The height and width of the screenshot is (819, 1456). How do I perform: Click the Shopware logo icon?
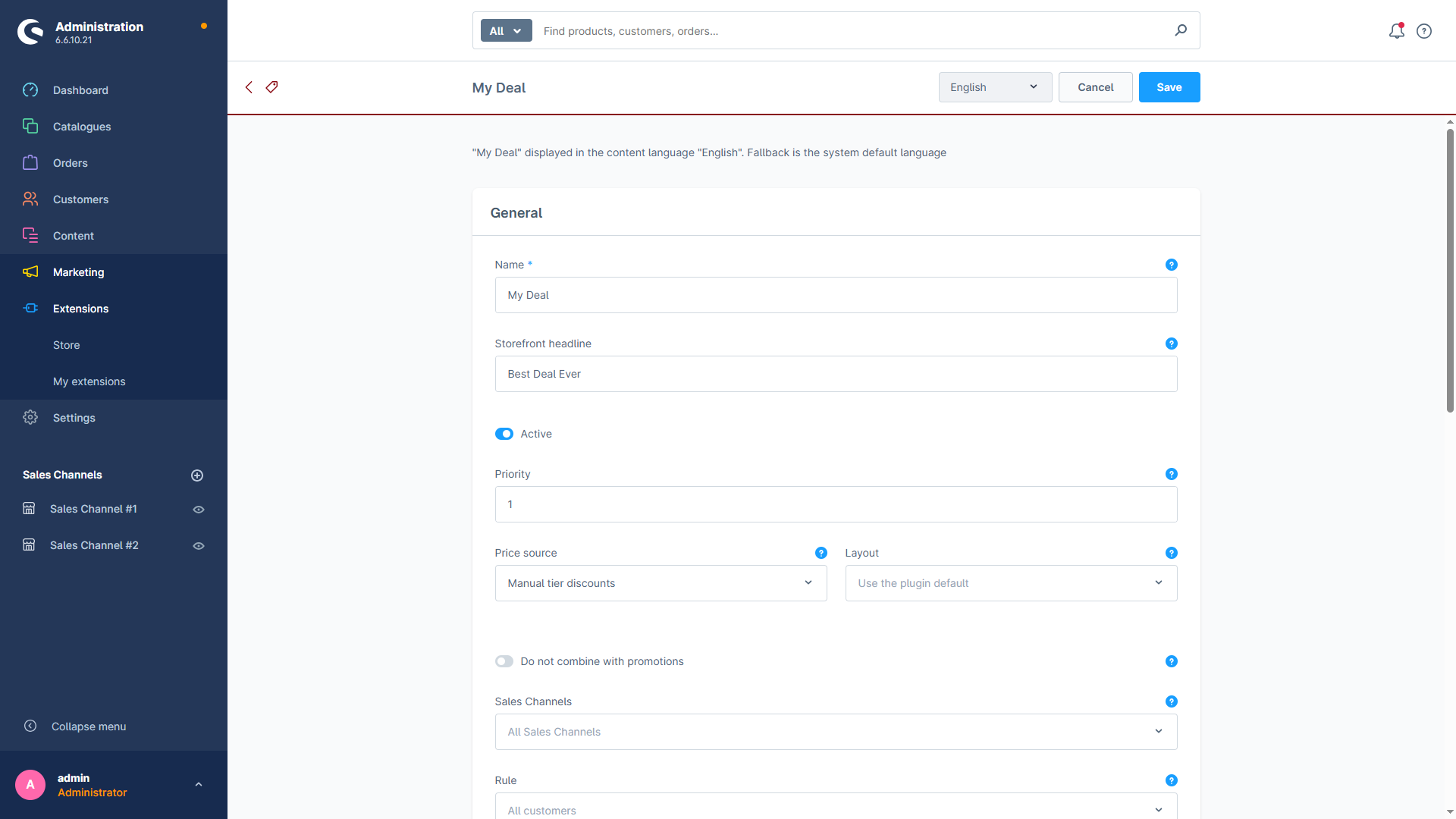[x=30, y=31]
